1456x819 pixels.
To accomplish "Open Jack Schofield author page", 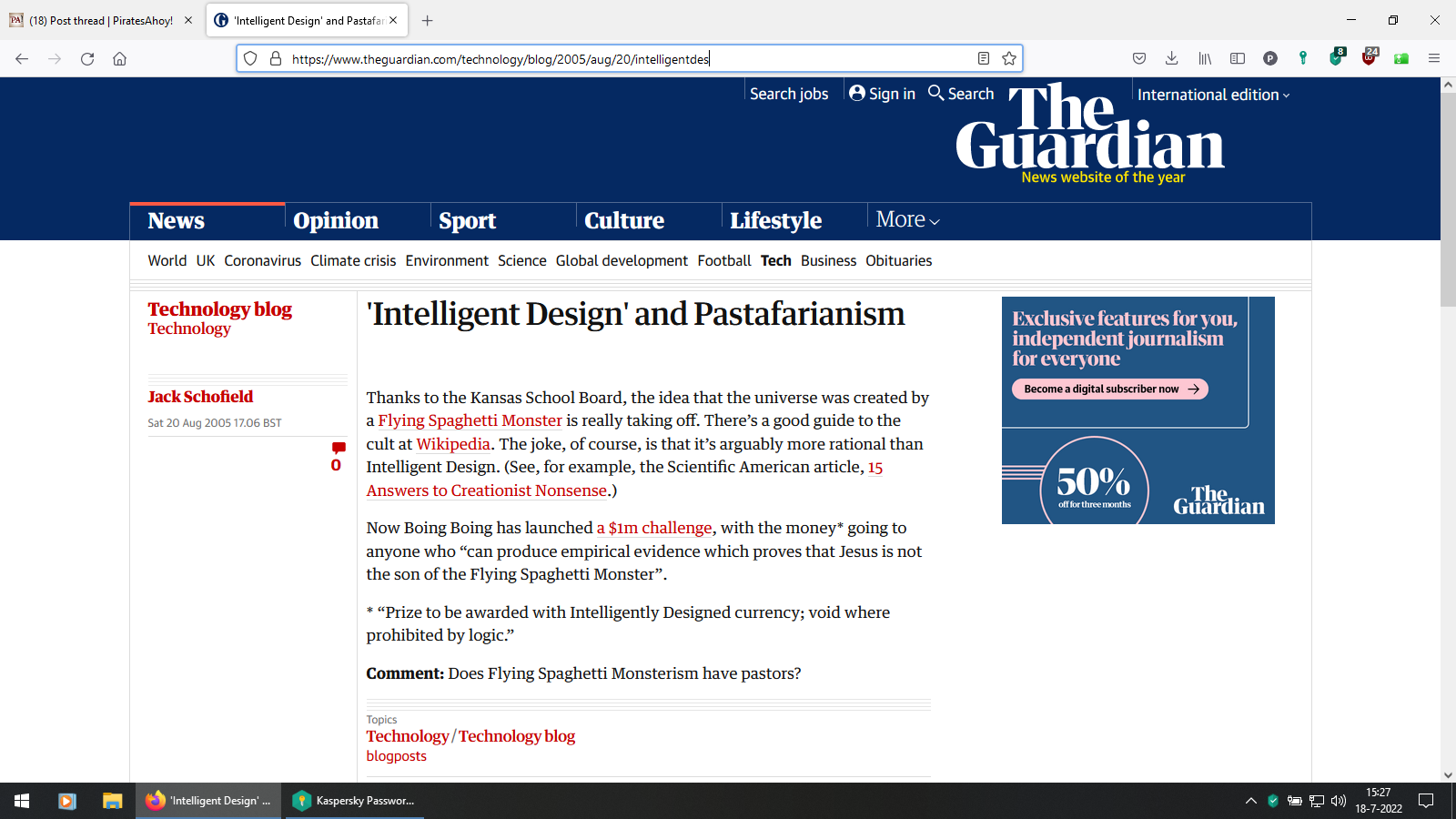I will (200, 397).
